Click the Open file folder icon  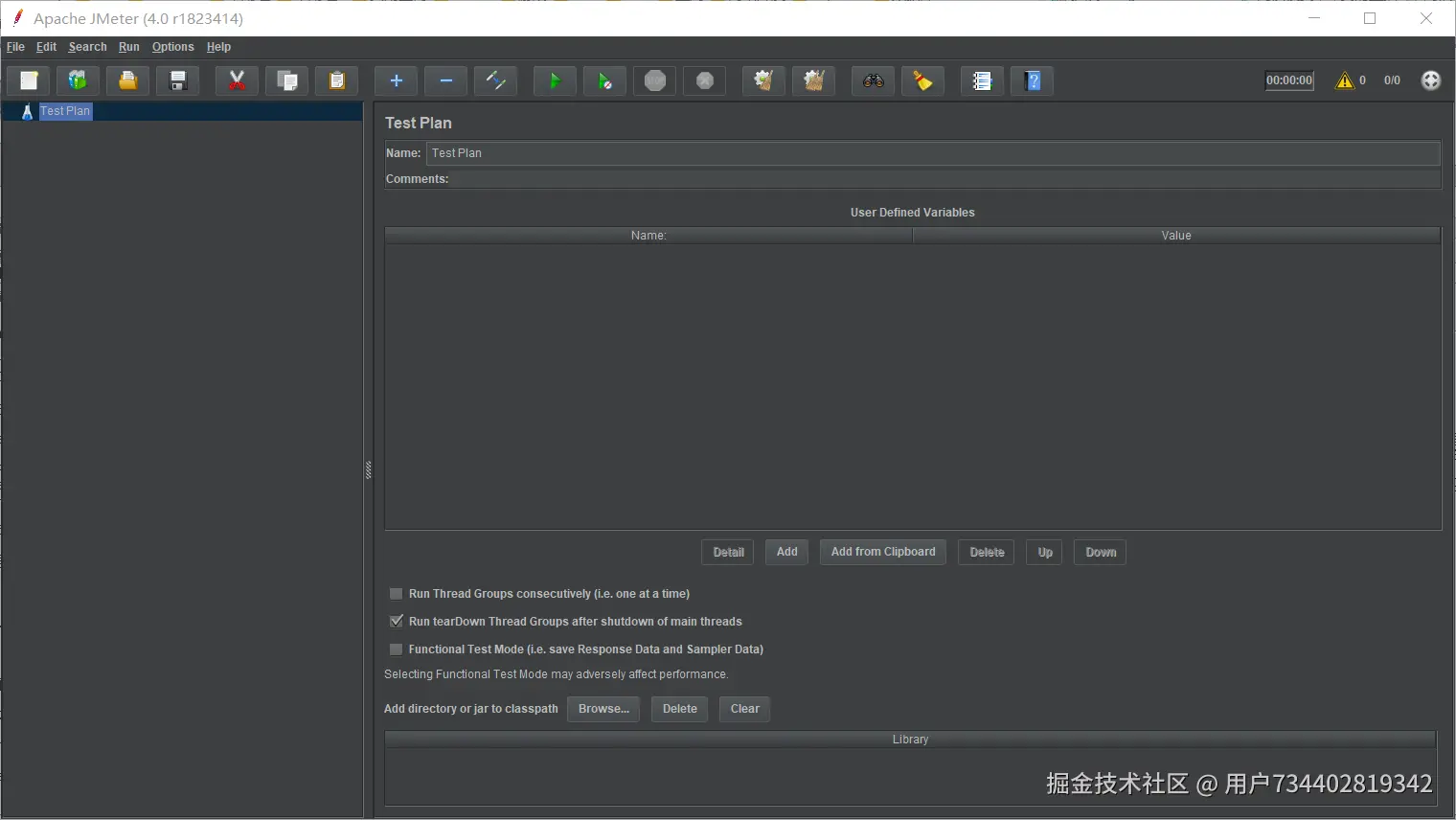point(127,81)
